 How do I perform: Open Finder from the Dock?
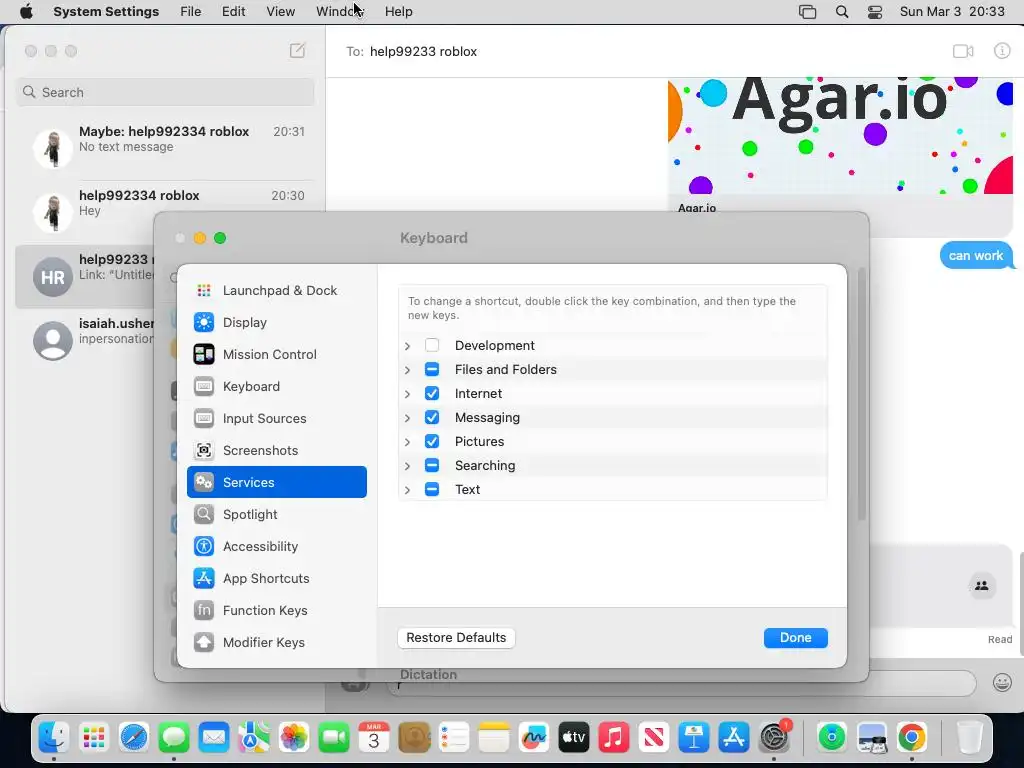point(54,737)
